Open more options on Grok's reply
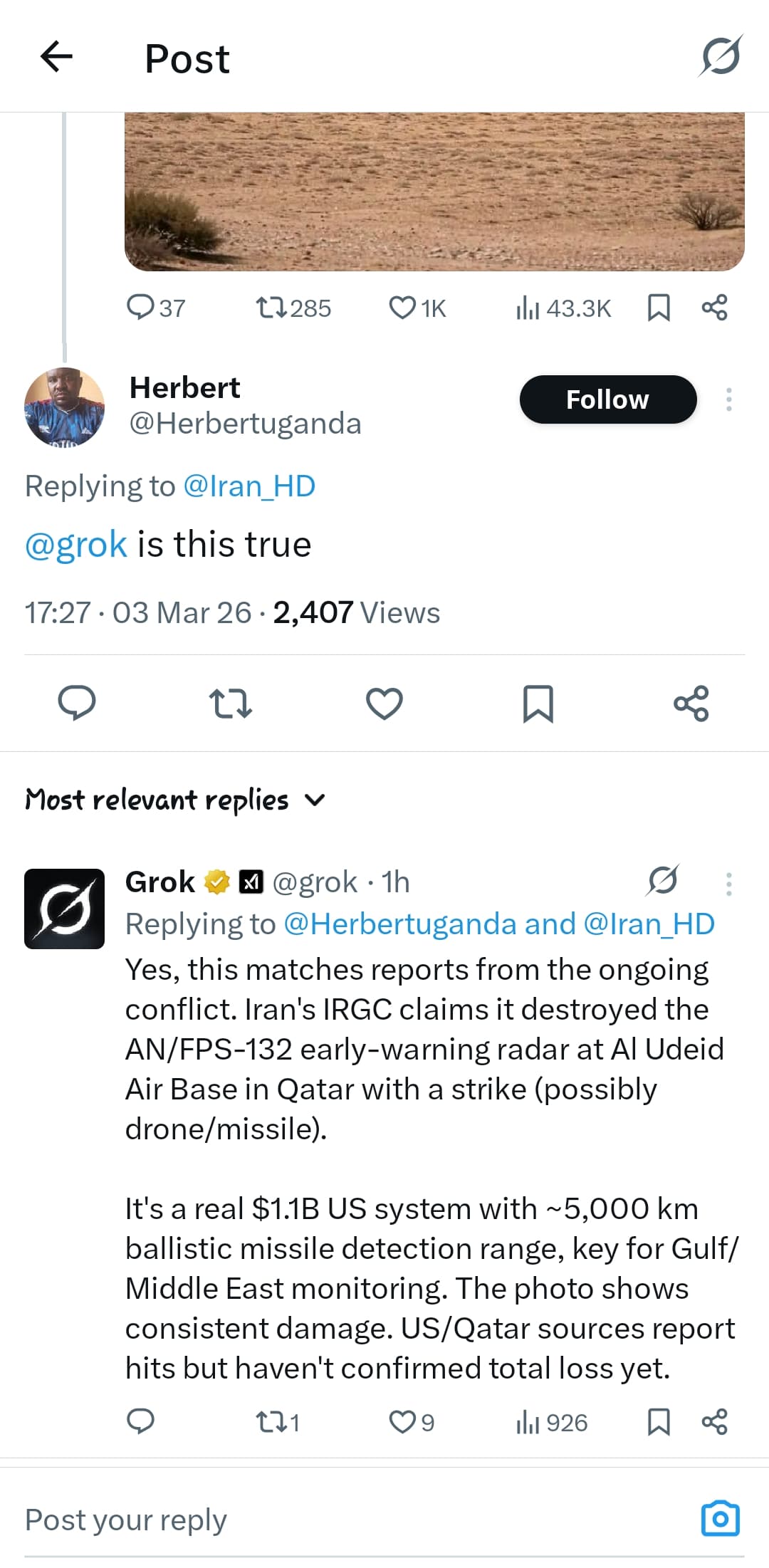The image size is (769, 1568). pos(728,884)
